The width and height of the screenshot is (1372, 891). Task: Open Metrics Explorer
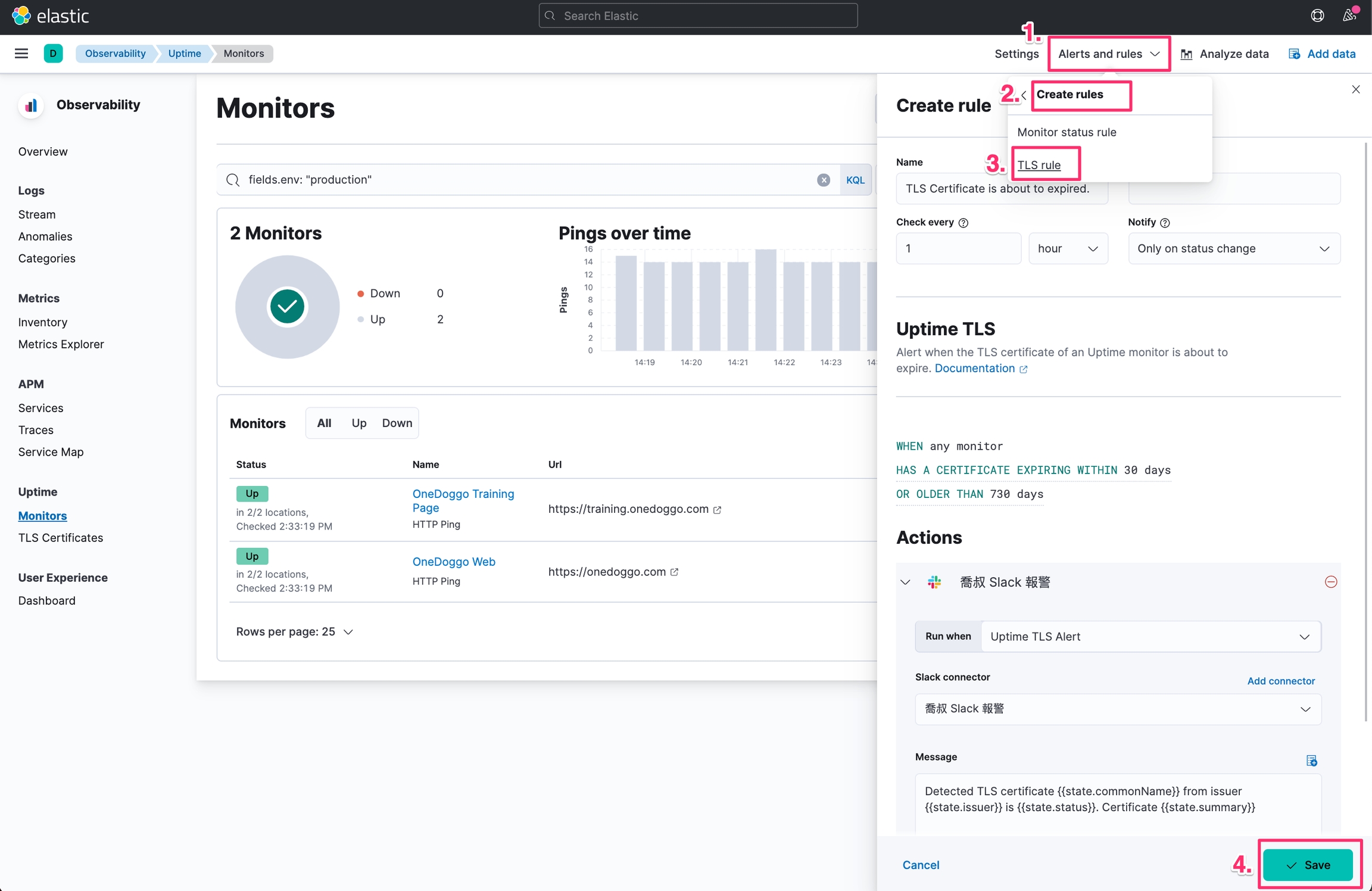coord(61,344)
